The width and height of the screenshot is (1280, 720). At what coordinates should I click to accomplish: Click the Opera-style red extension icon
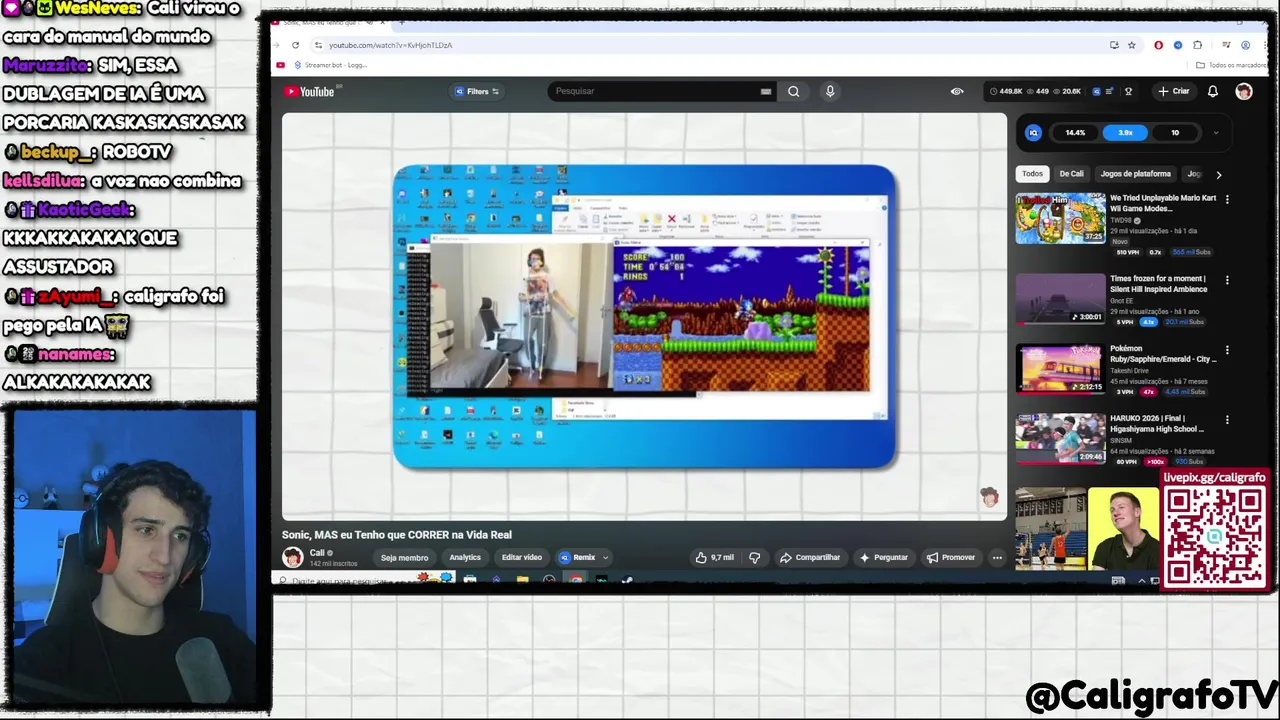[x=1159, y=45]
